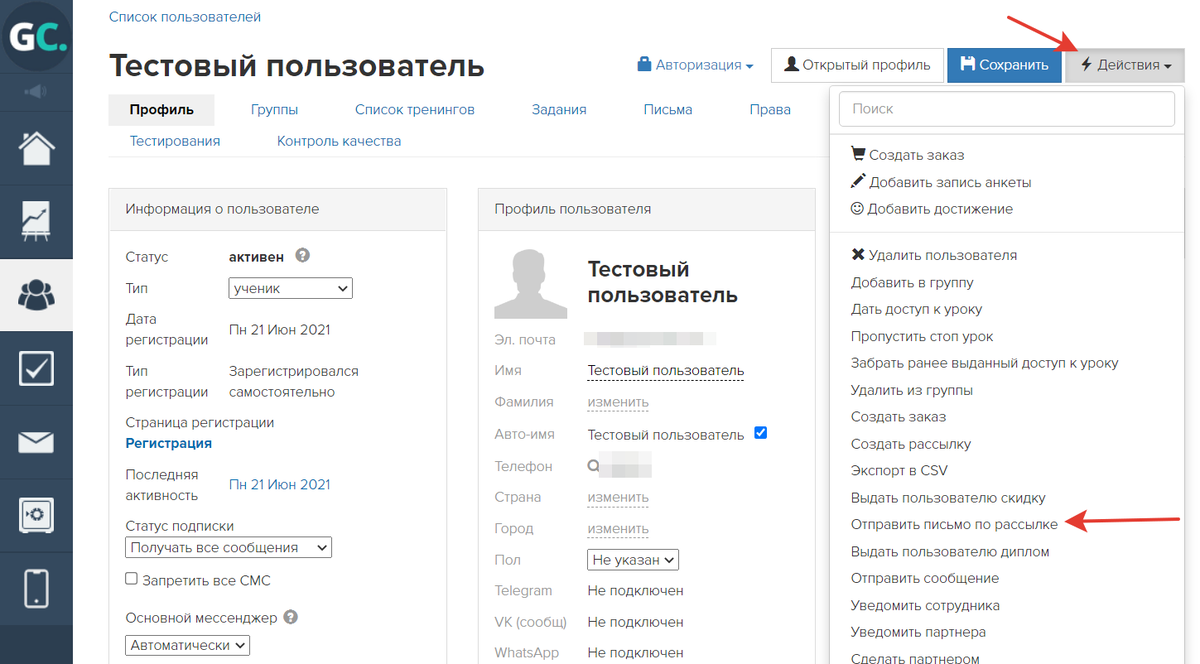Image resolution: width=1200 pixels, height=664 pixels.
Task: Click the search icon next to Телефон
Action: [x=594, y=466]
